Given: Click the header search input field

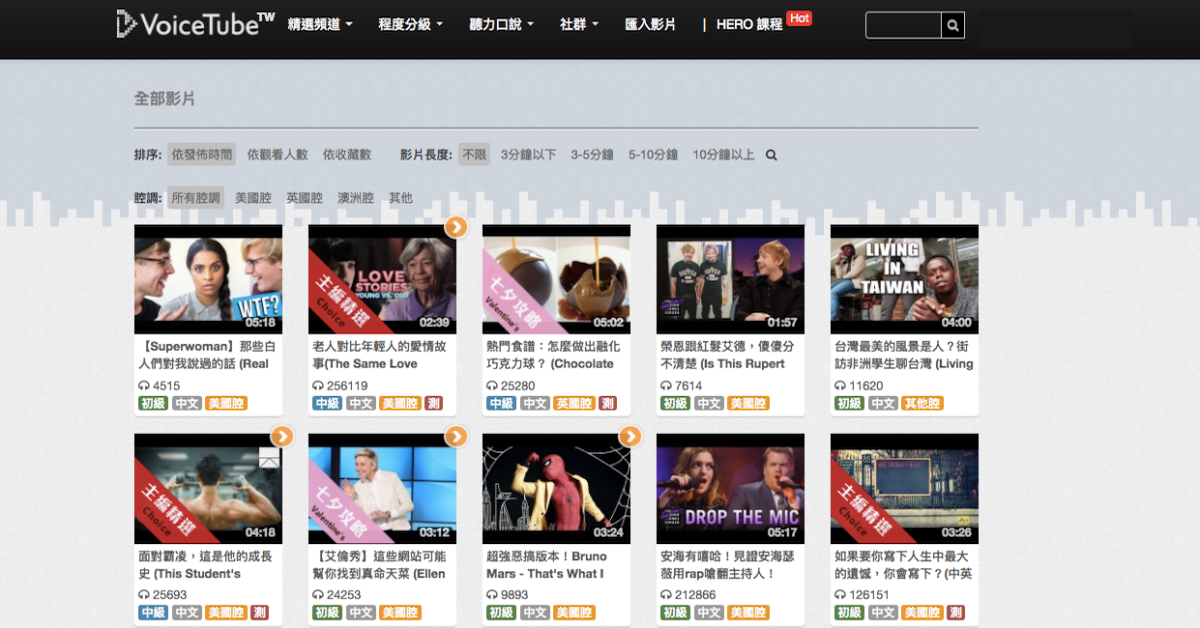Looking at the screenshot, I should coord(903,25).
